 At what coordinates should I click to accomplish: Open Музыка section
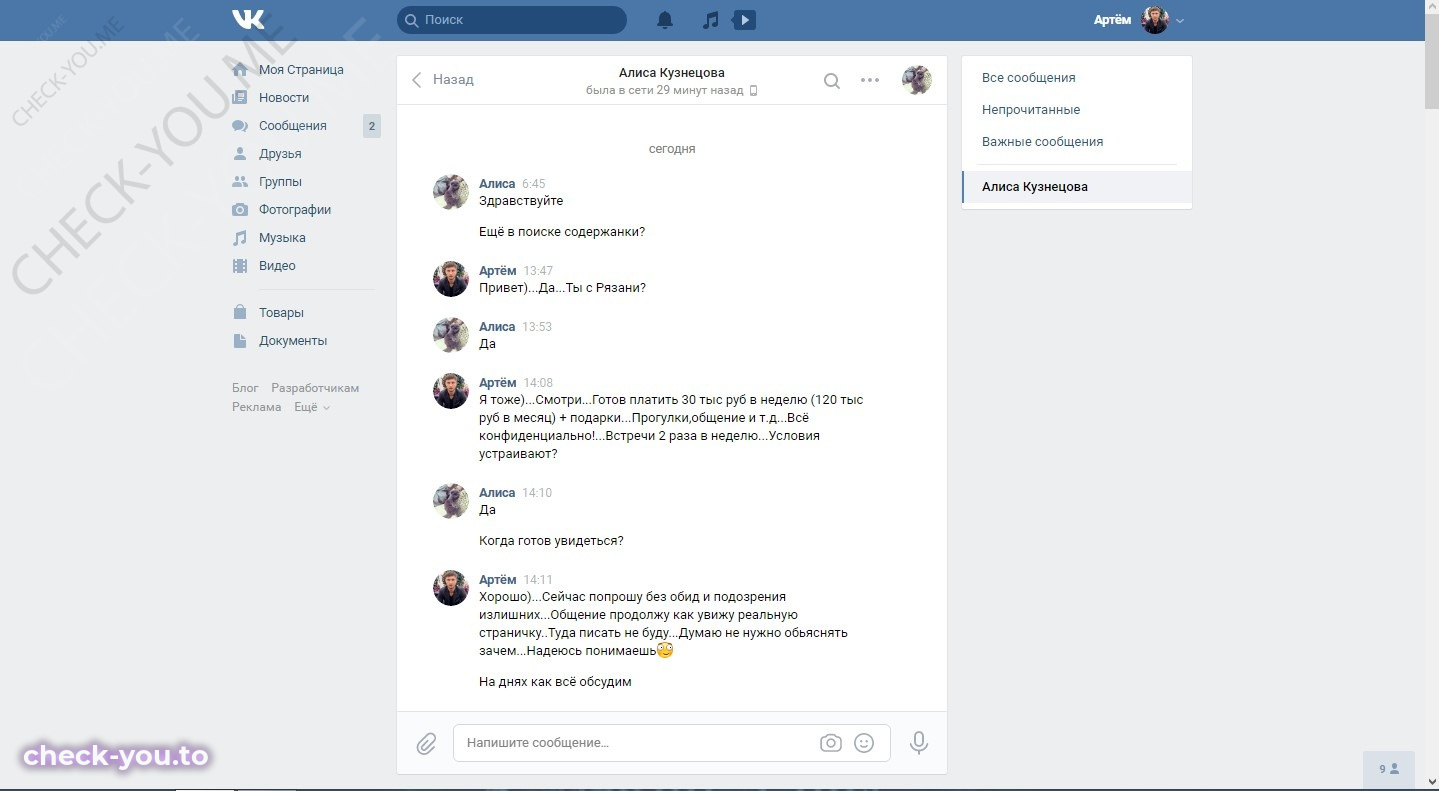click(x=282, y=238)
